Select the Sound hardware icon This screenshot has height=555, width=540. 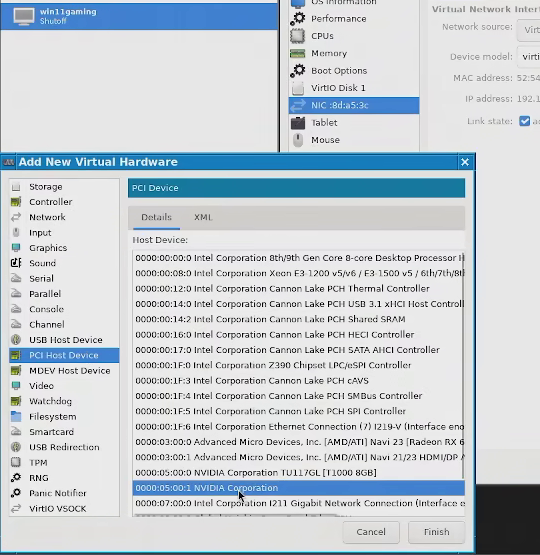(16, 263)
